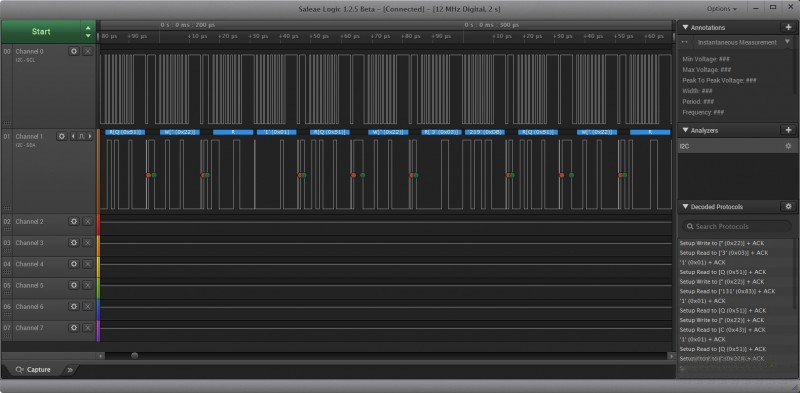Add a new annotation with plus icon
This screenshot has height=393, width=800.
tap(788, 28)
